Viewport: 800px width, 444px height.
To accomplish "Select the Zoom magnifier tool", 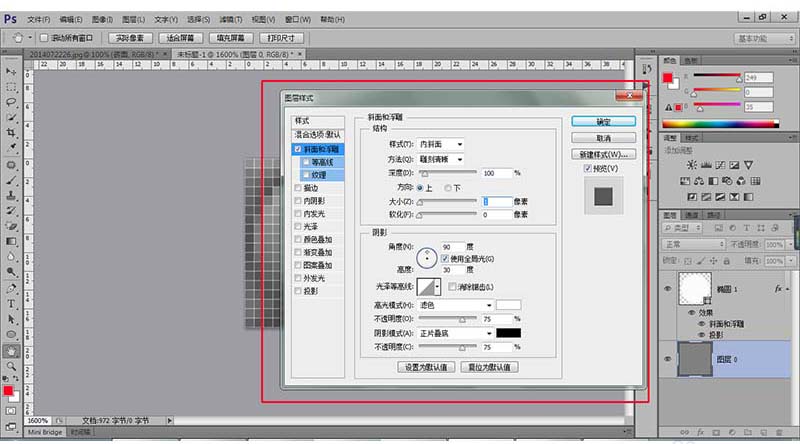I will [11, 366].
